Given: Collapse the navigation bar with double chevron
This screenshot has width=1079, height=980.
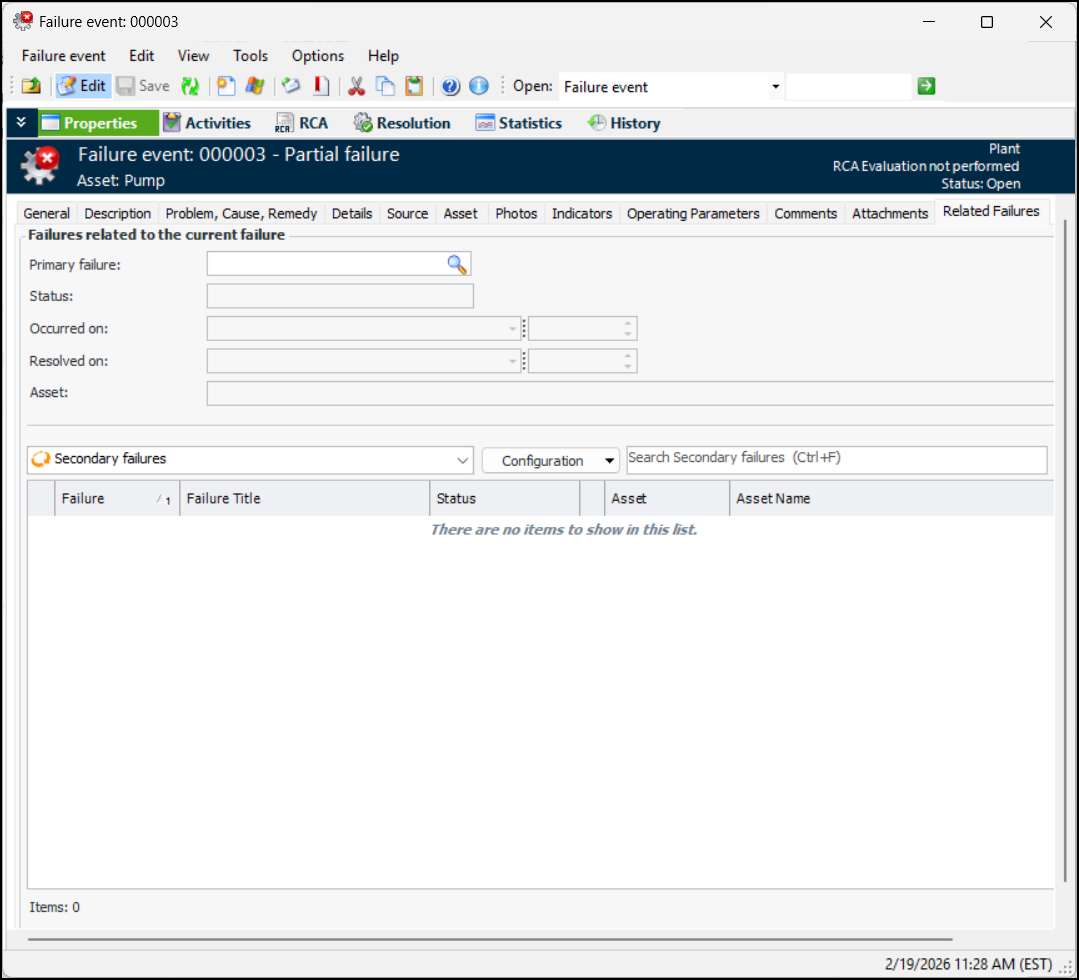Looking at the screenshot, I should pyautogui.click(x=21, y=123).
